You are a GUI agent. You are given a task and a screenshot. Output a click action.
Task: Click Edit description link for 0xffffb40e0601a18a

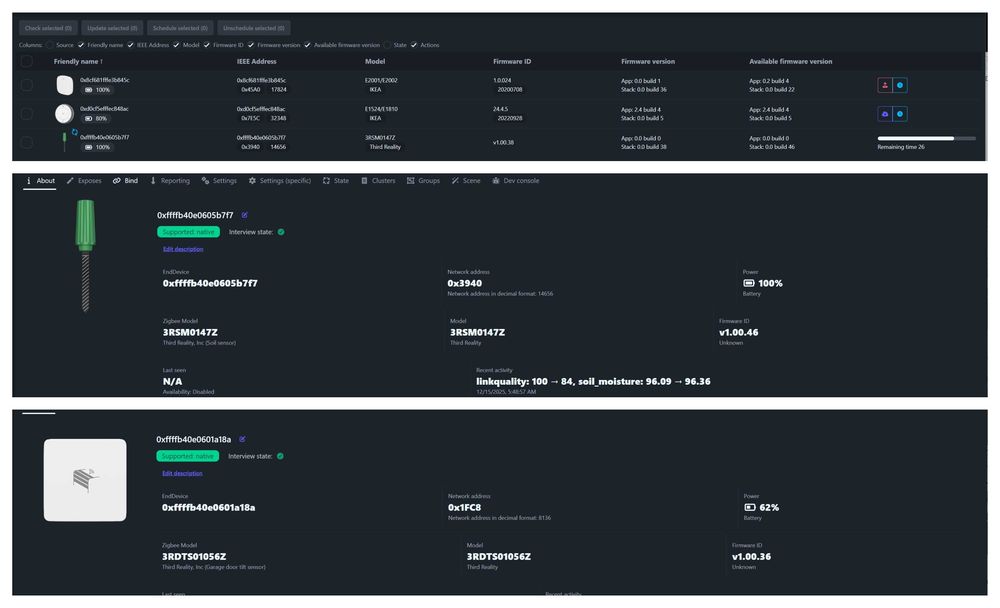[x=182, y=473]
